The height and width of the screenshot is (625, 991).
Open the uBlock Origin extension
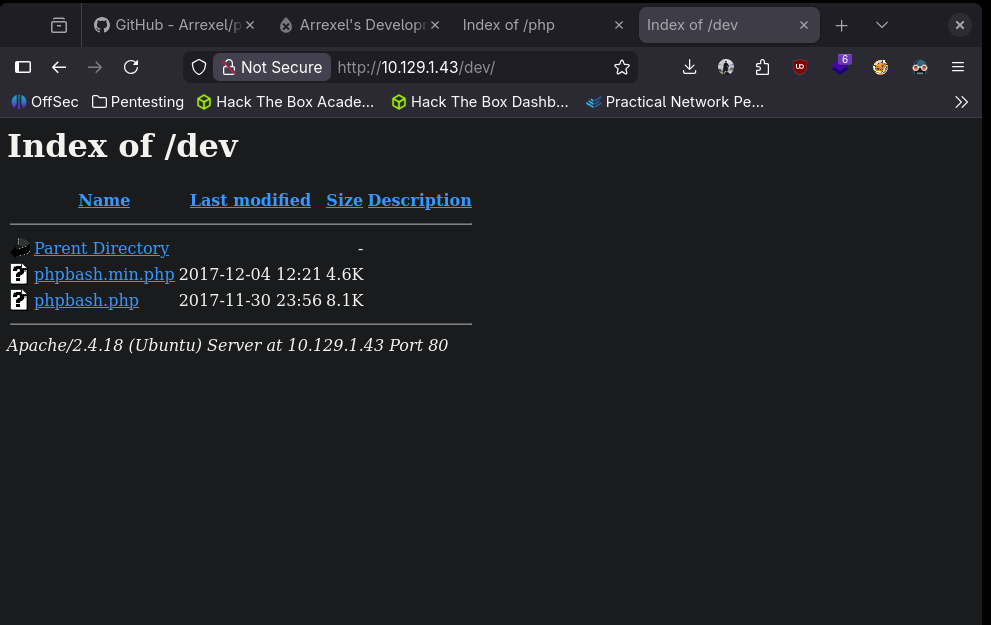[800, 67]
